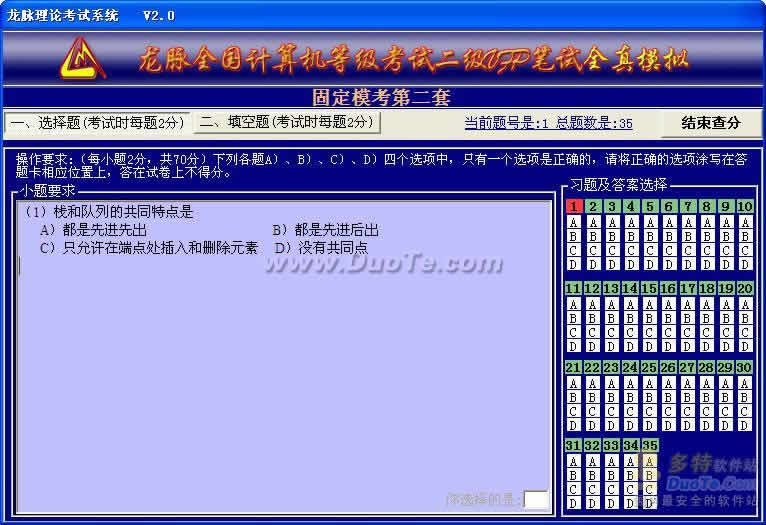Select answer A for question 20
The height and width of the screenshot is (525, 766).
pos(745,304)
